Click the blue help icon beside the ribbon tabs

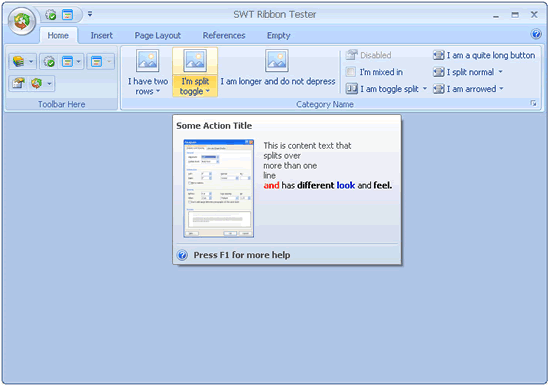(x=536, y=34)
